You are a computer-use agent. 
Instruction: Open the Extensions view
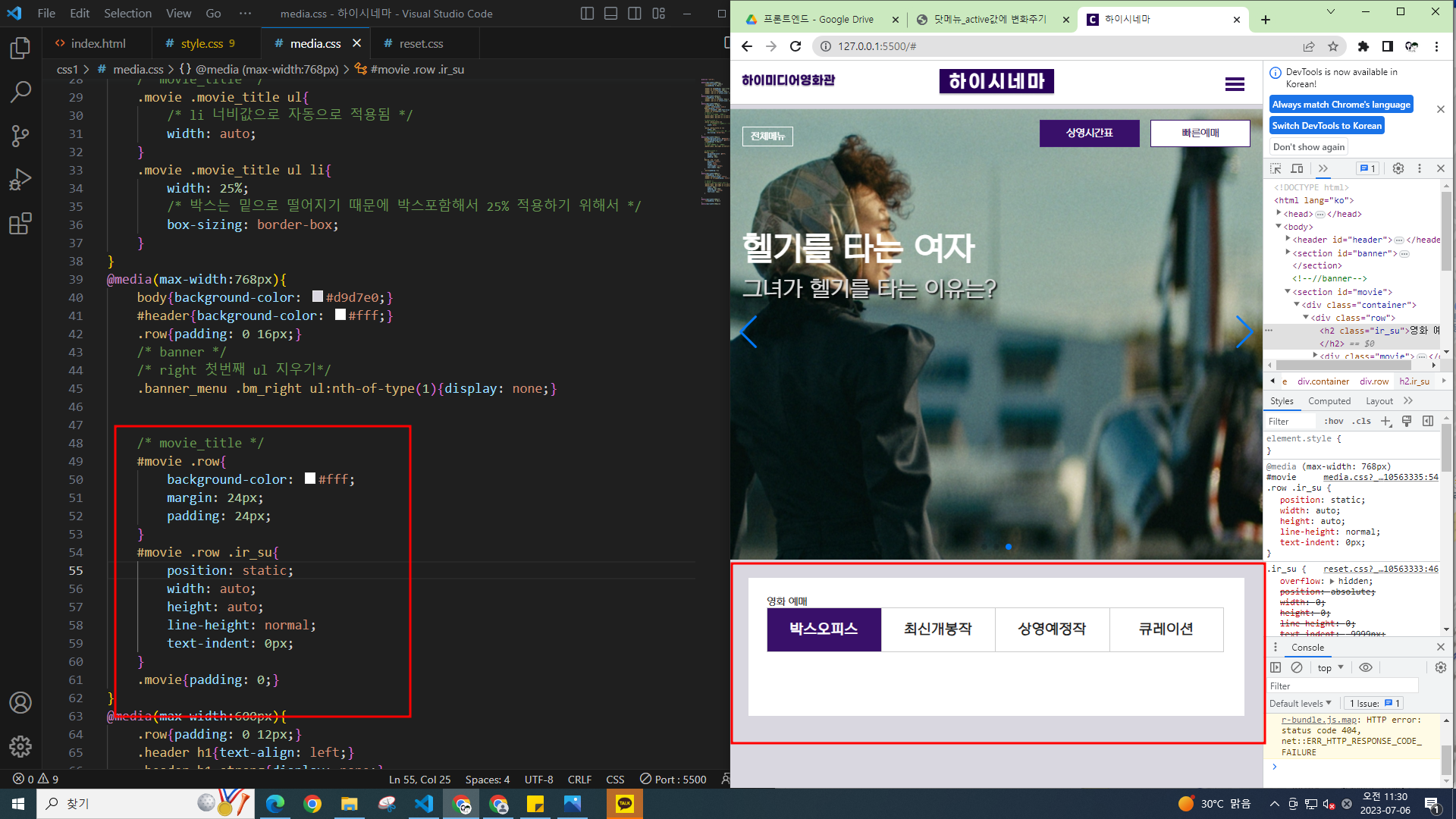(x=20, y=224)
